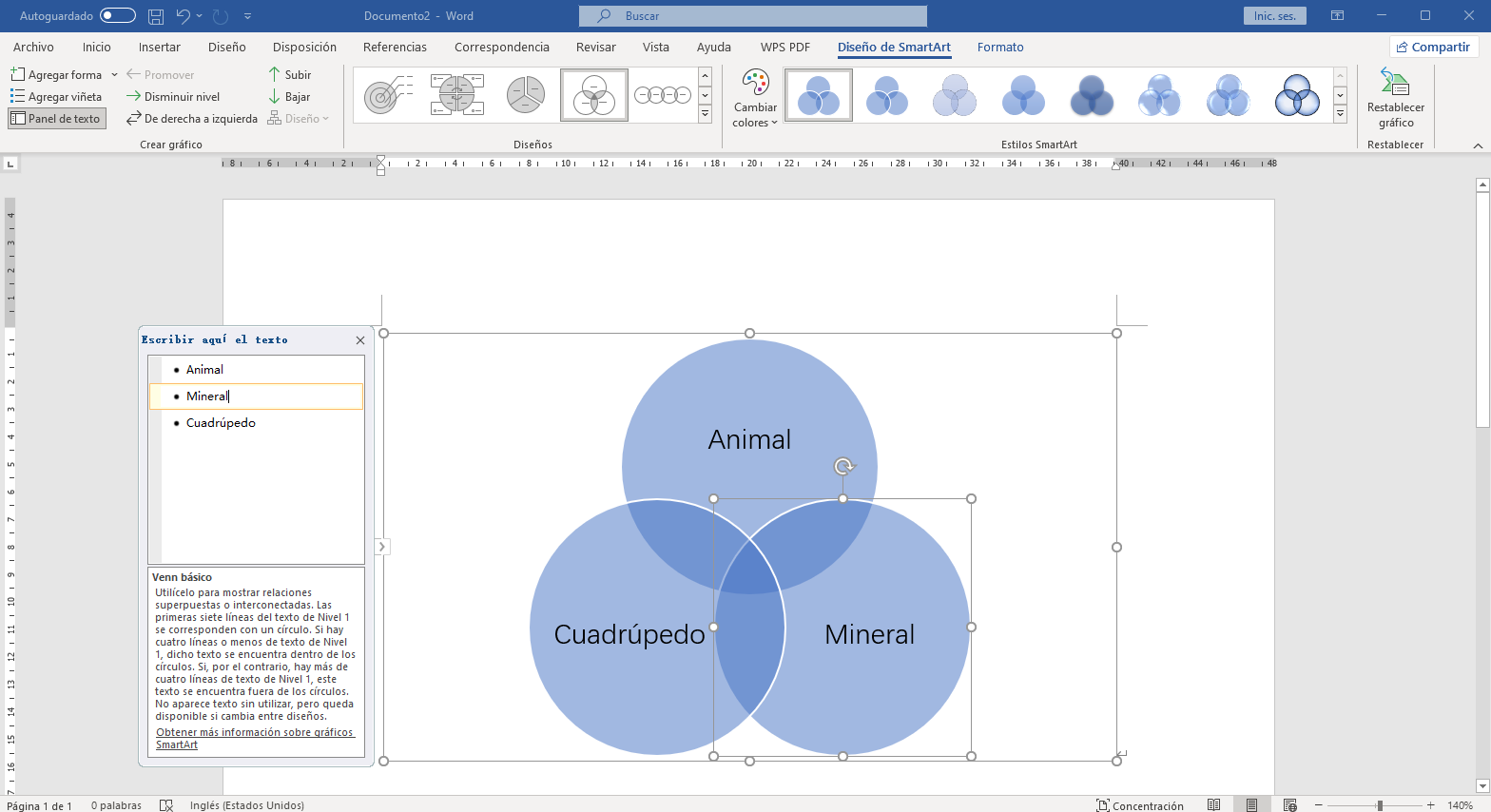Screen dimensions: 1491x812
Task: Open the Referencias tab
Action: point(395,47)
